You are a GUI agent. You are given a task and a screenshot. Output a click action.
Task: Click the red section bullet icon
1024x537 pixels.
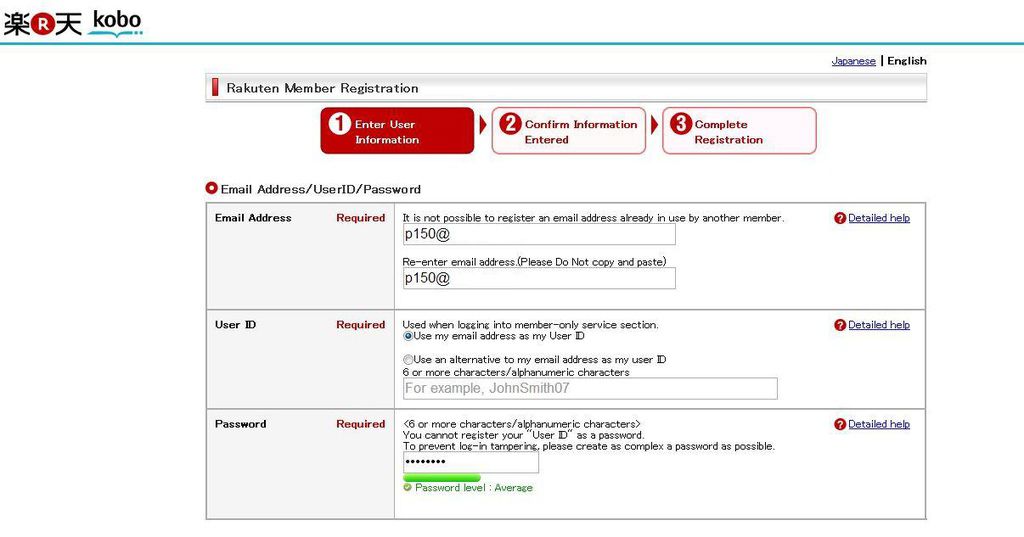[x=211, y=188]
